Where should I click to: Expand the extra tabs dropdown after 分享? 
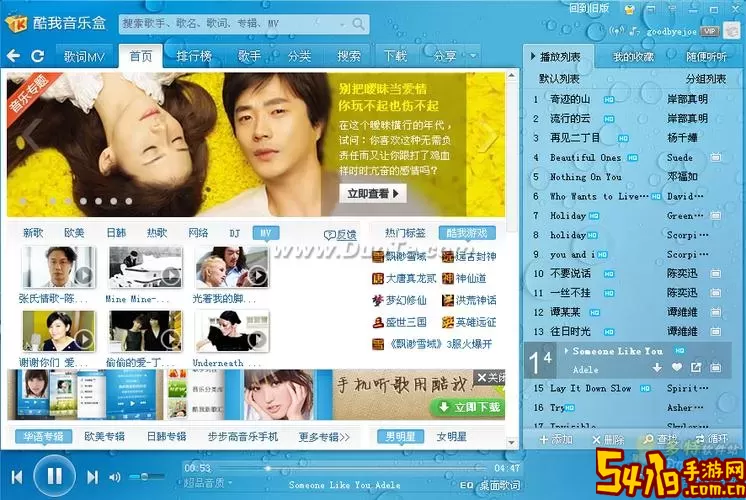473,56
